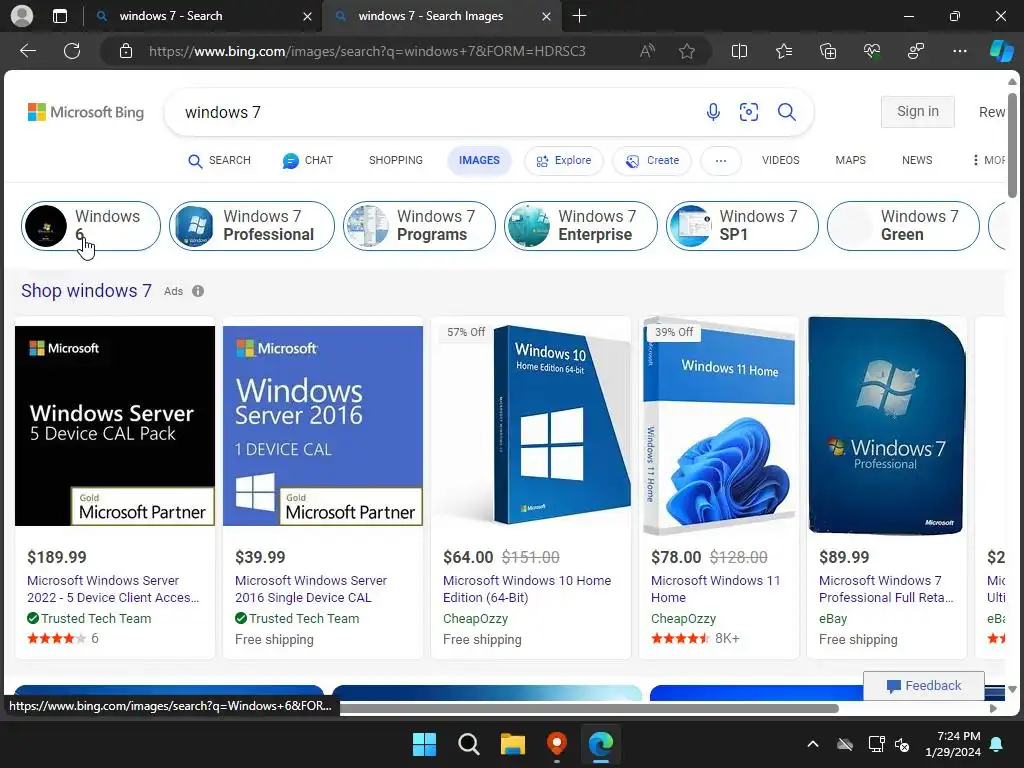The height and width of the screenshot is (768, 1024).
Task: Open 'Microsoft Windows Server 2022 - 5 Device' product link
Action: [x=113, y=589]
